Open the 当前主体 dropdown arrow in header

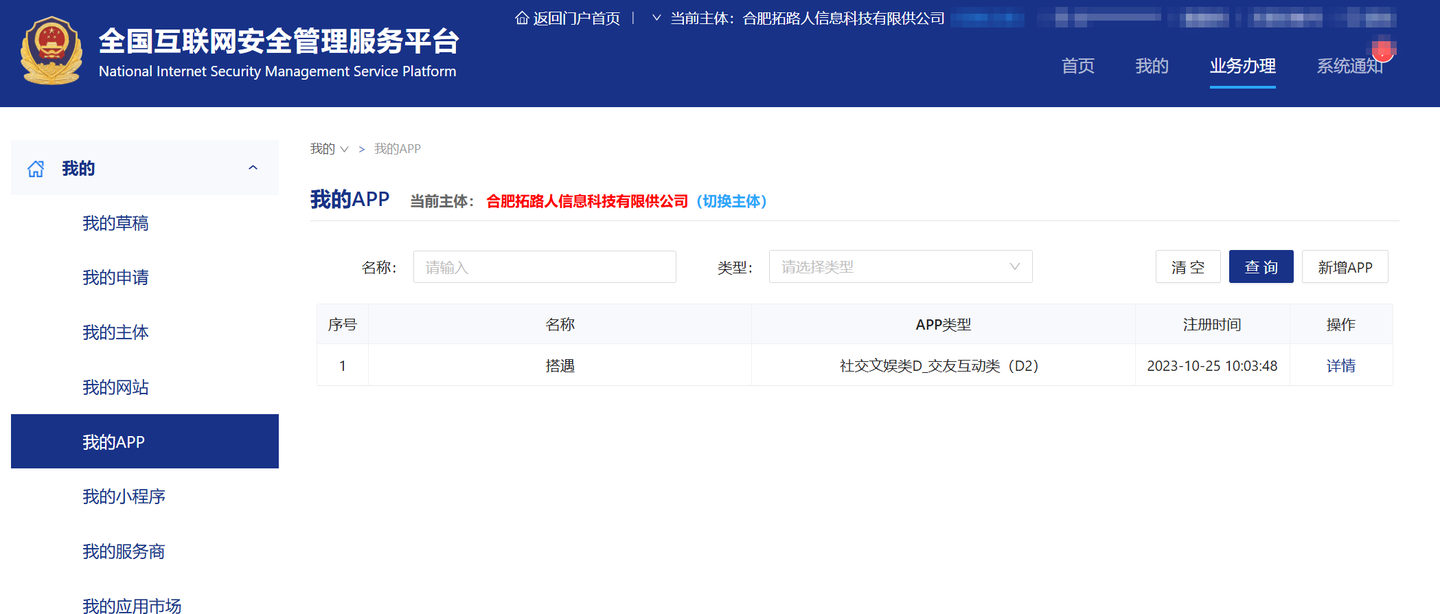(657, 18)
